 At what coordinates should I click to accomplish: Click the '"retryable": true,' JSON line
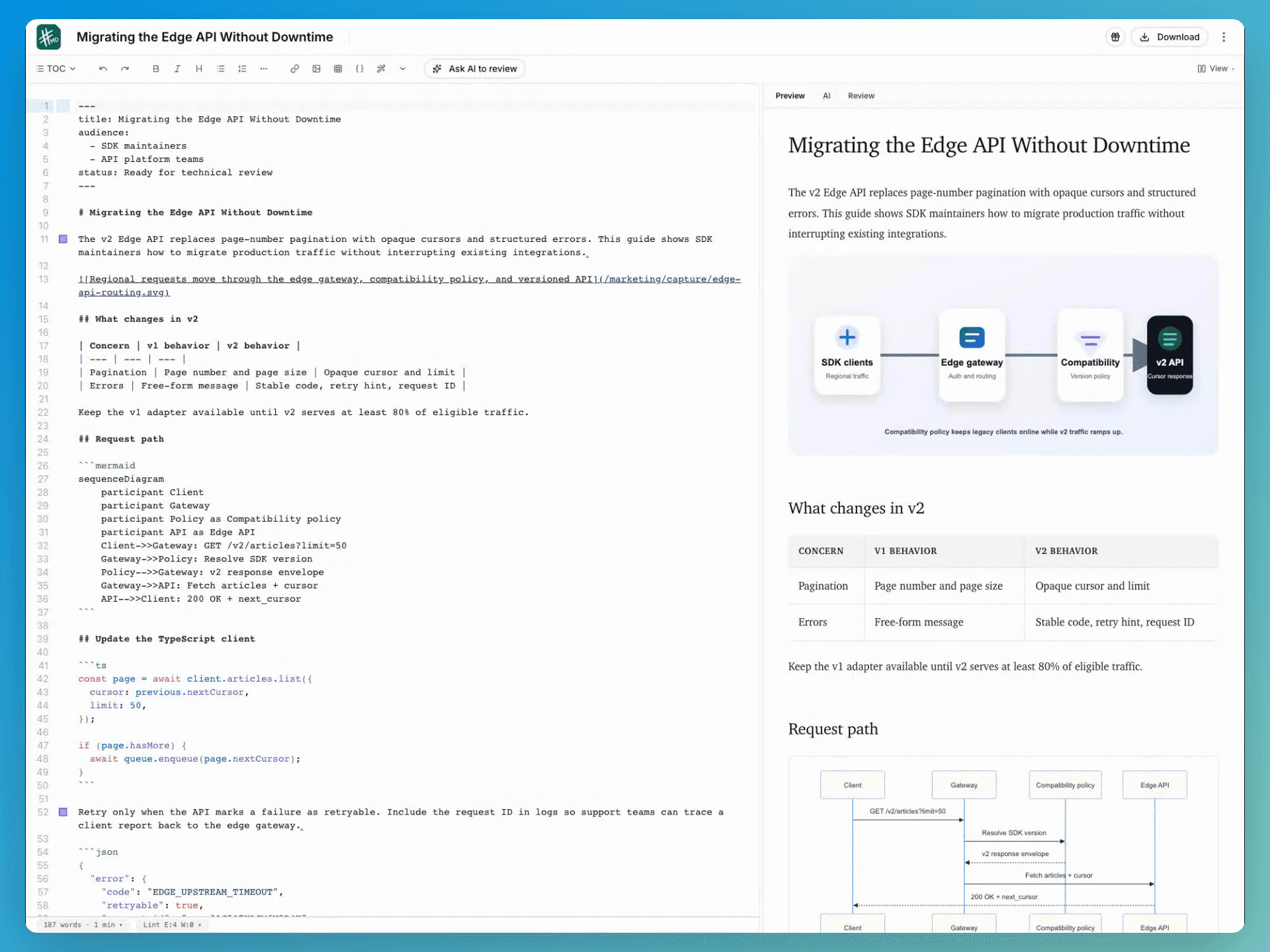[x=152, y=906]
